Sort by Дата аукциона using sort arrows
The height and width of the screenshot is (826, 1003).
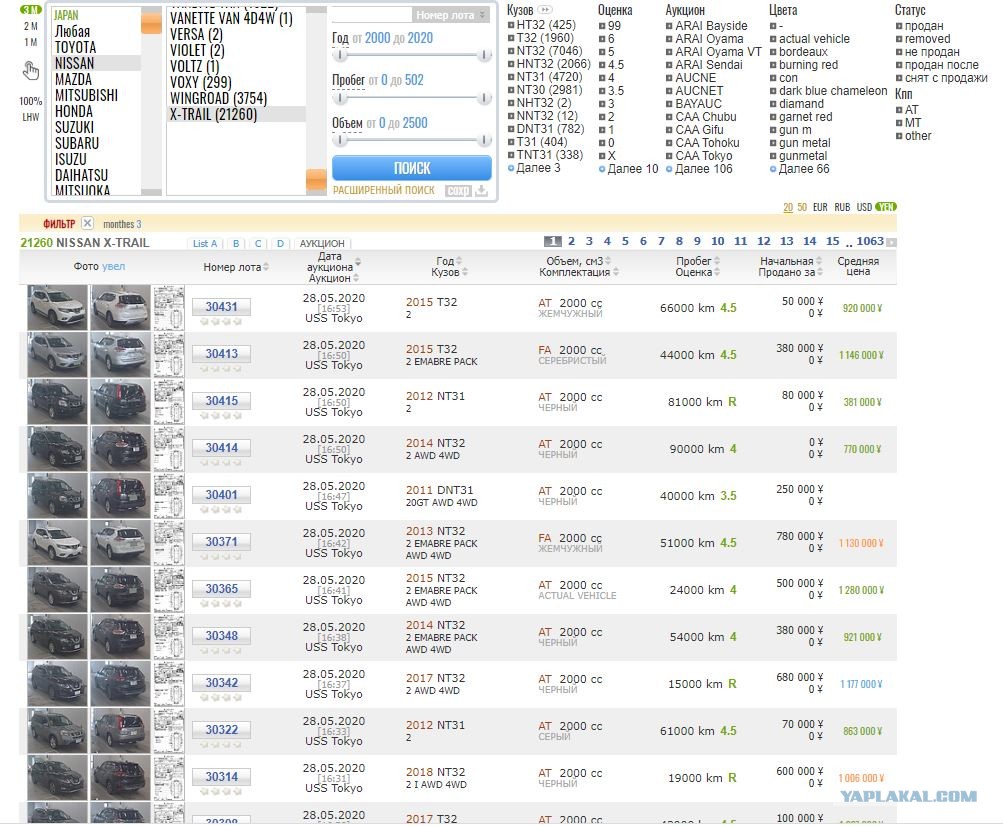(x=358, y=262)
